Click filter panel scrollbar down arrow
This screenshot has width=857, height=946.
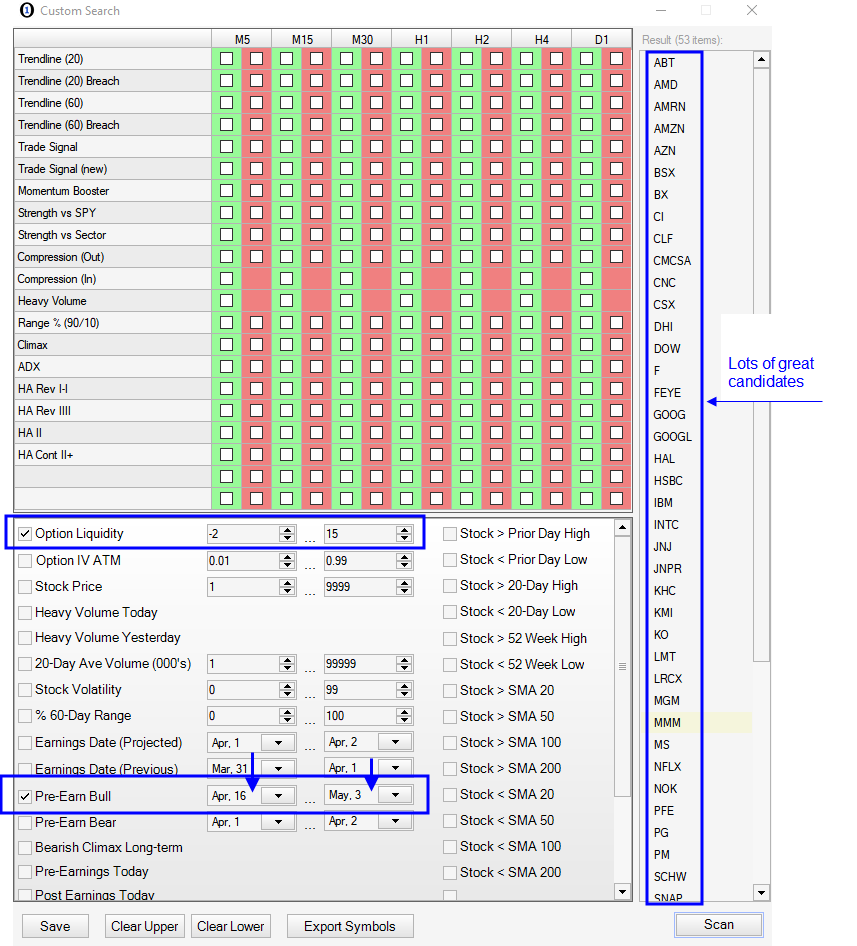point(622,891)
